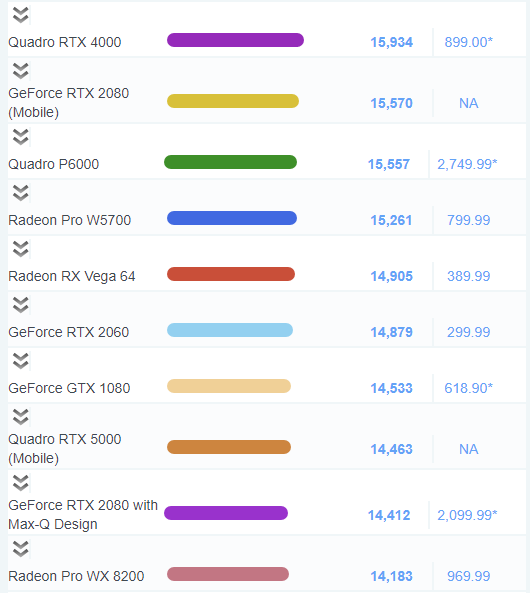Viewport: 530px width, 593px height.
Task: Open the 899.00* price link
Action: [x=468, y=42]
